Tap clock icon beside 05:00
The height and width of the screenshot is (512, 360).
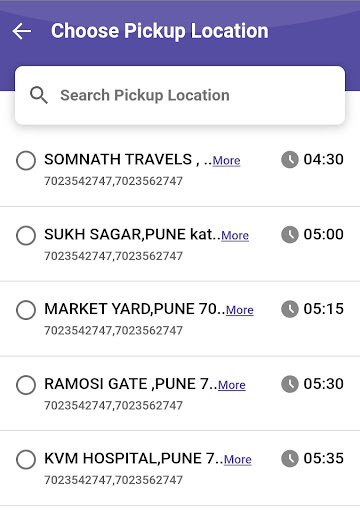(290, 234)
